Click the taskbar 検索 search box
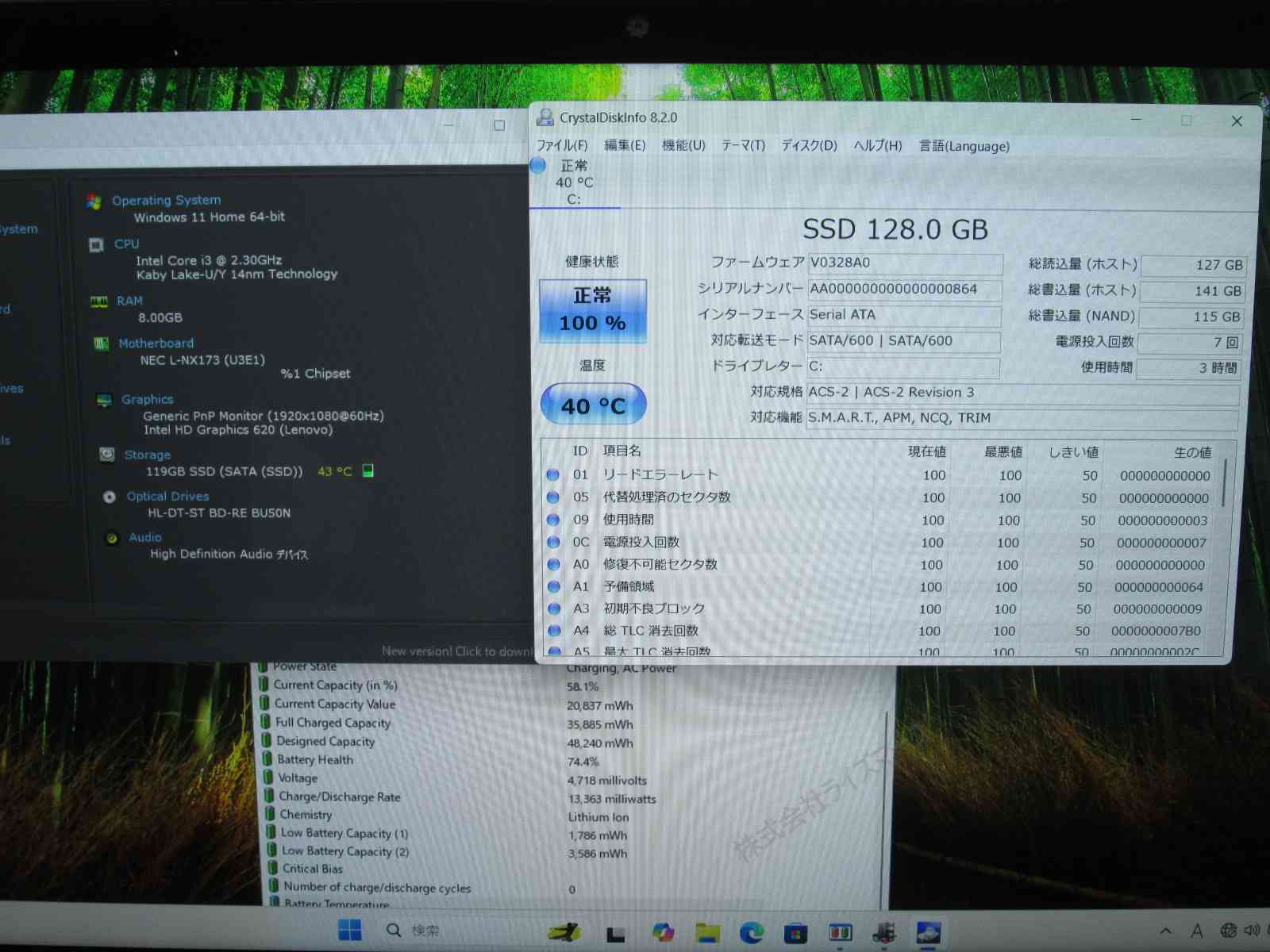1270x952 pixels. (x=425, y=931)
